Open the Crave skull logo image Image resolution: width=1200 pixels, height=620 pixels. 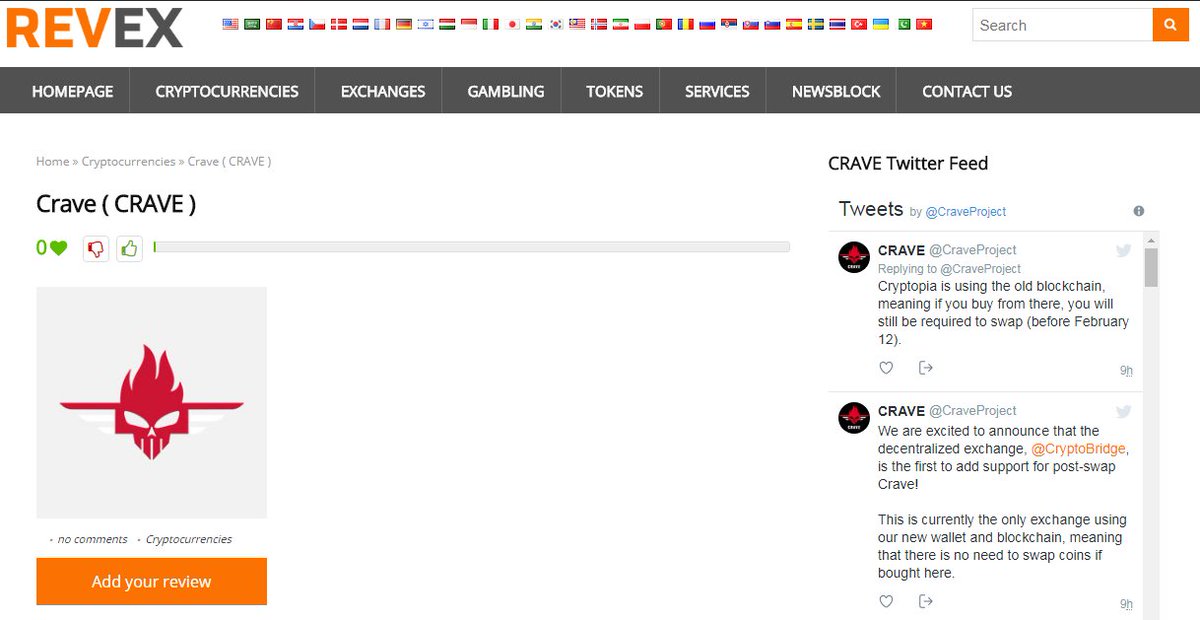click(152, 402)
